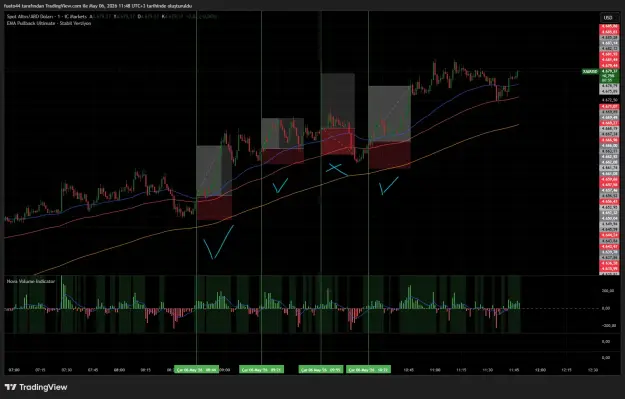Click the 12:00 time axis label

540,370
